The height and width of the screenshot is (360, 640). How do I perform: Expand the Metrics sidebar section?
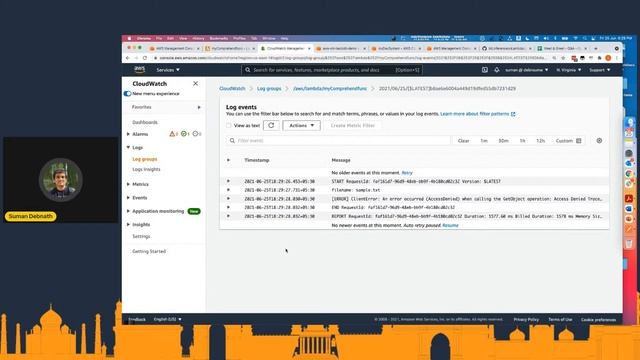click(128, 184)
